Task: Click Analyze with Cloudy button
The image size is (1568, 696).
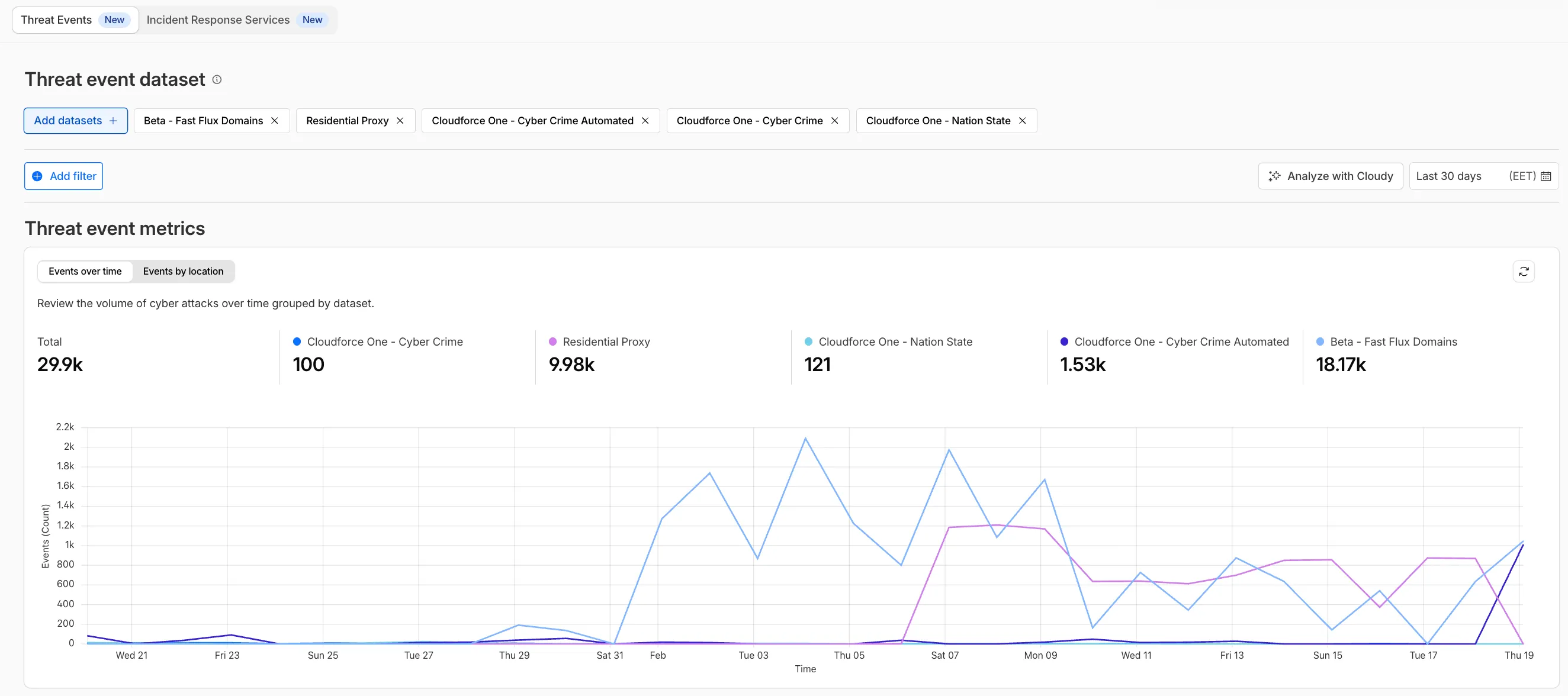Action: click(x=1330, y=176)
